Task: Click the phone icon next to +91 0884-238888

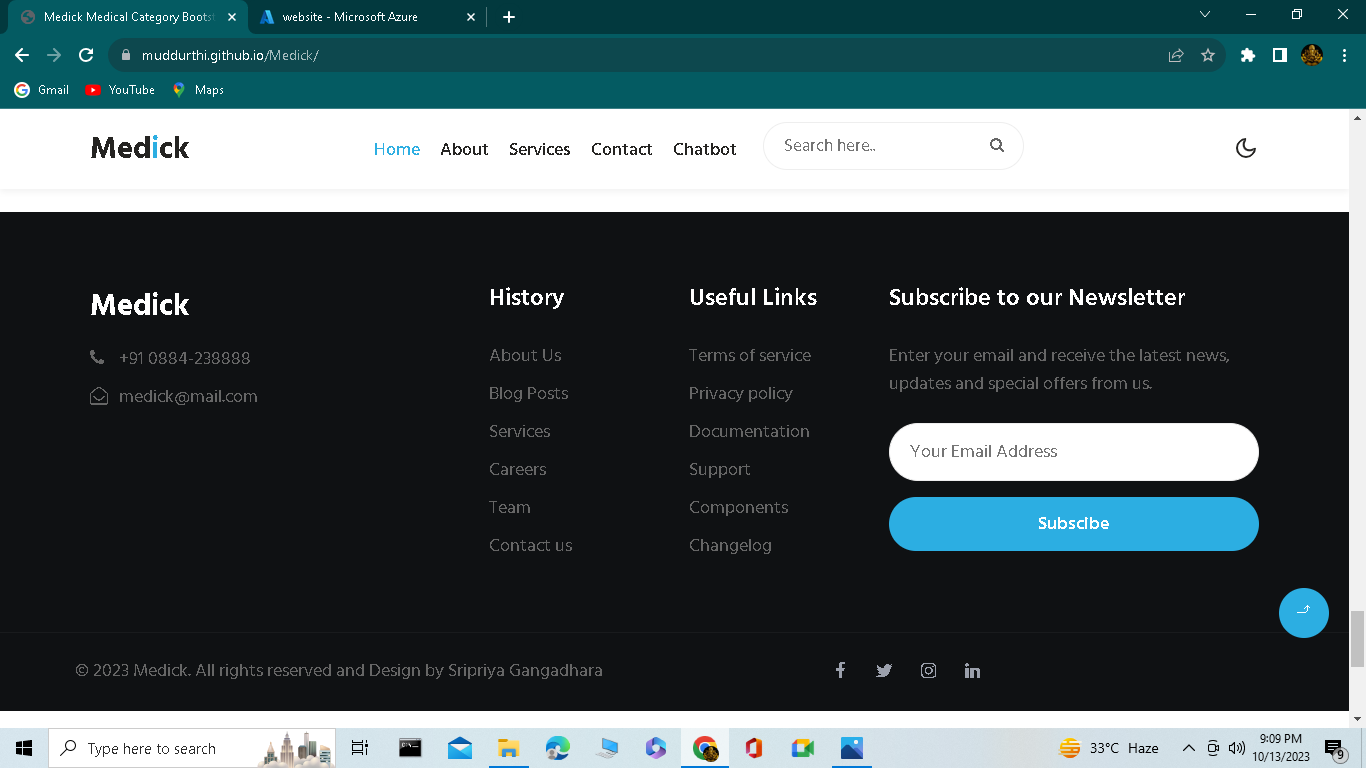Action: (x=96, y=356)
